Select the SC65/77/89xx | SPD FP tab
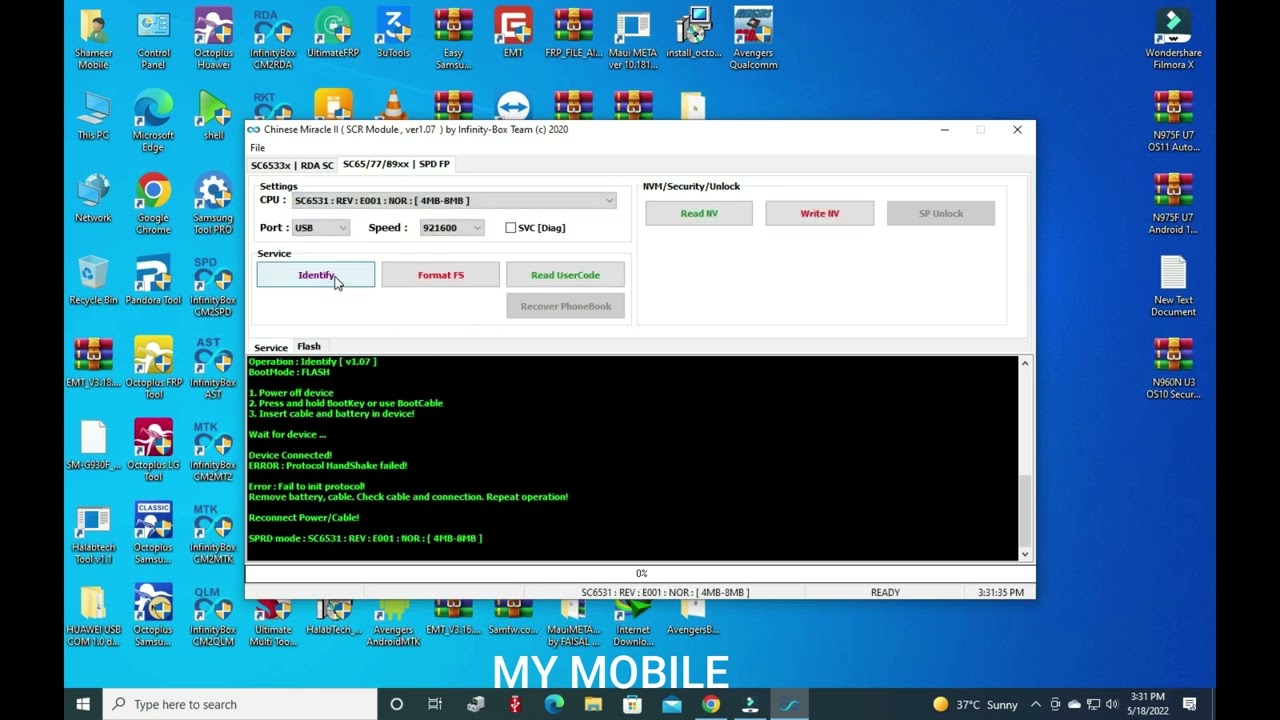Image resolution: width=1280 pixels, height=720 pixels. pyautogui.click(x=396, y=164)
